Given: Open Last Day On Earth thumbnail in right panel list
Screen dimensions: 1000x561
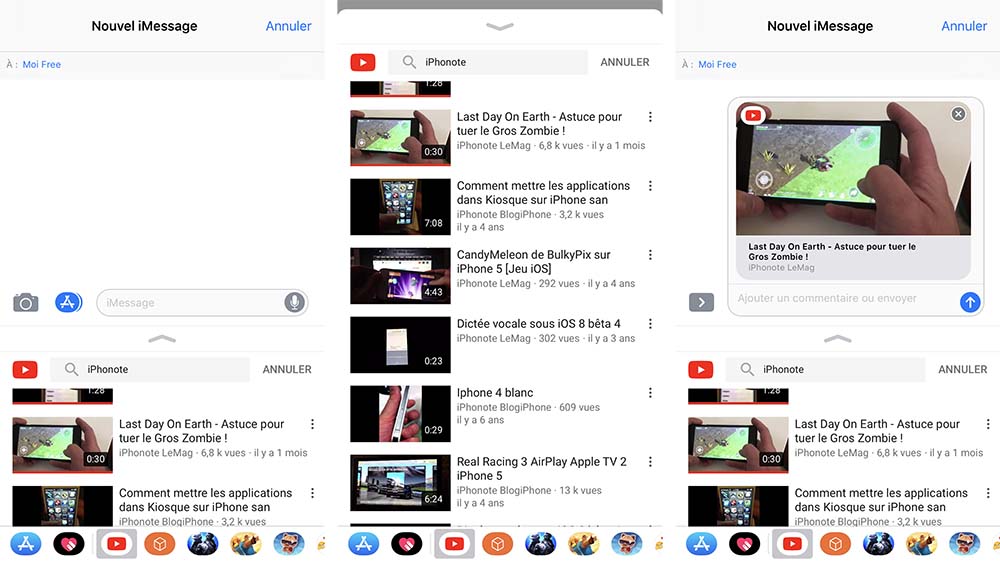Looking at the screenshot, I should pyautogui.click(x=738, y=445).
